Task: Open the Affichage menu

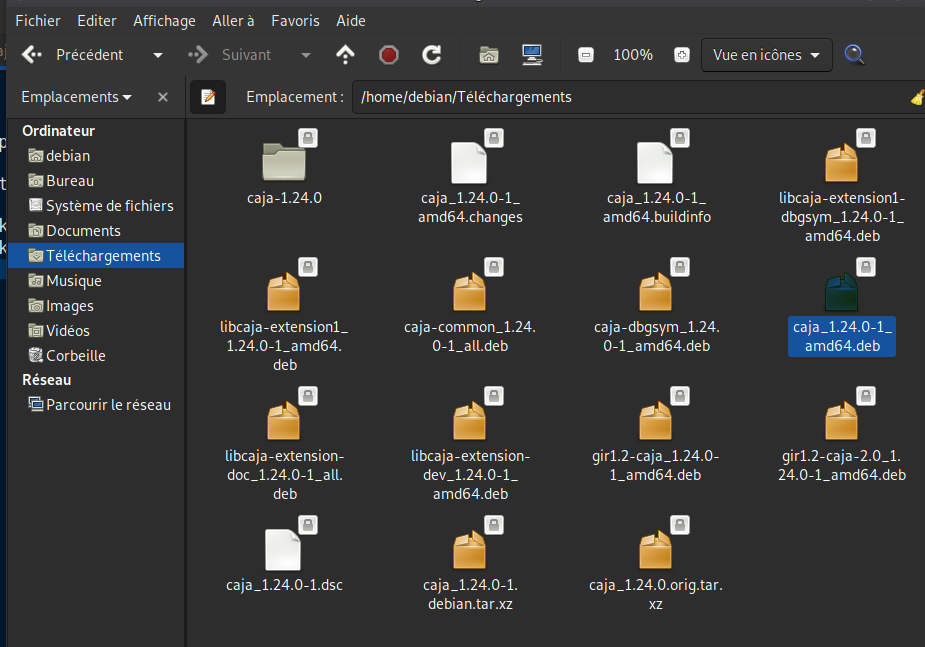Action: click(164, 21)
